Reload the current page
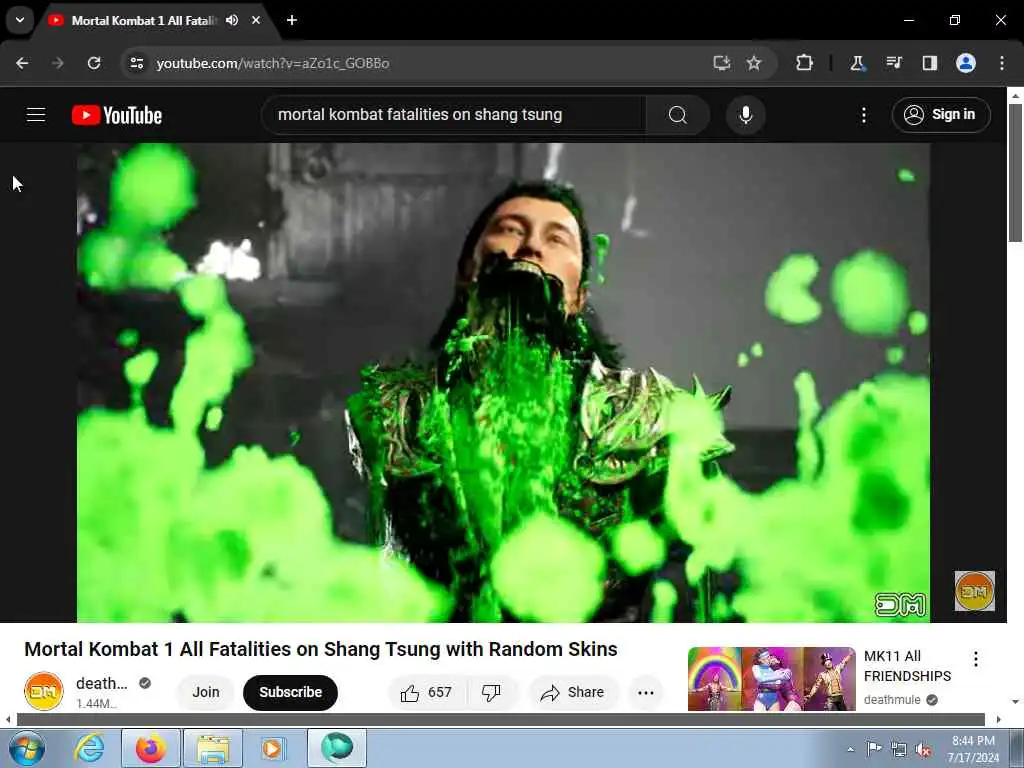The width and height of the screenshot is (1024, 768). (x=94, y=63)
